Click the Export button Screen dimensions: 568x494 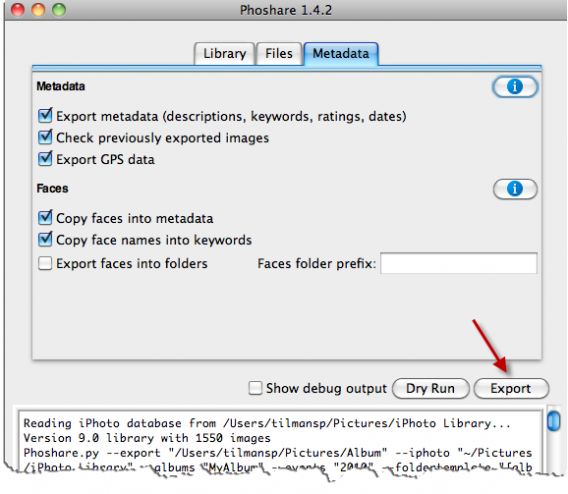click(x=511, y=389)
